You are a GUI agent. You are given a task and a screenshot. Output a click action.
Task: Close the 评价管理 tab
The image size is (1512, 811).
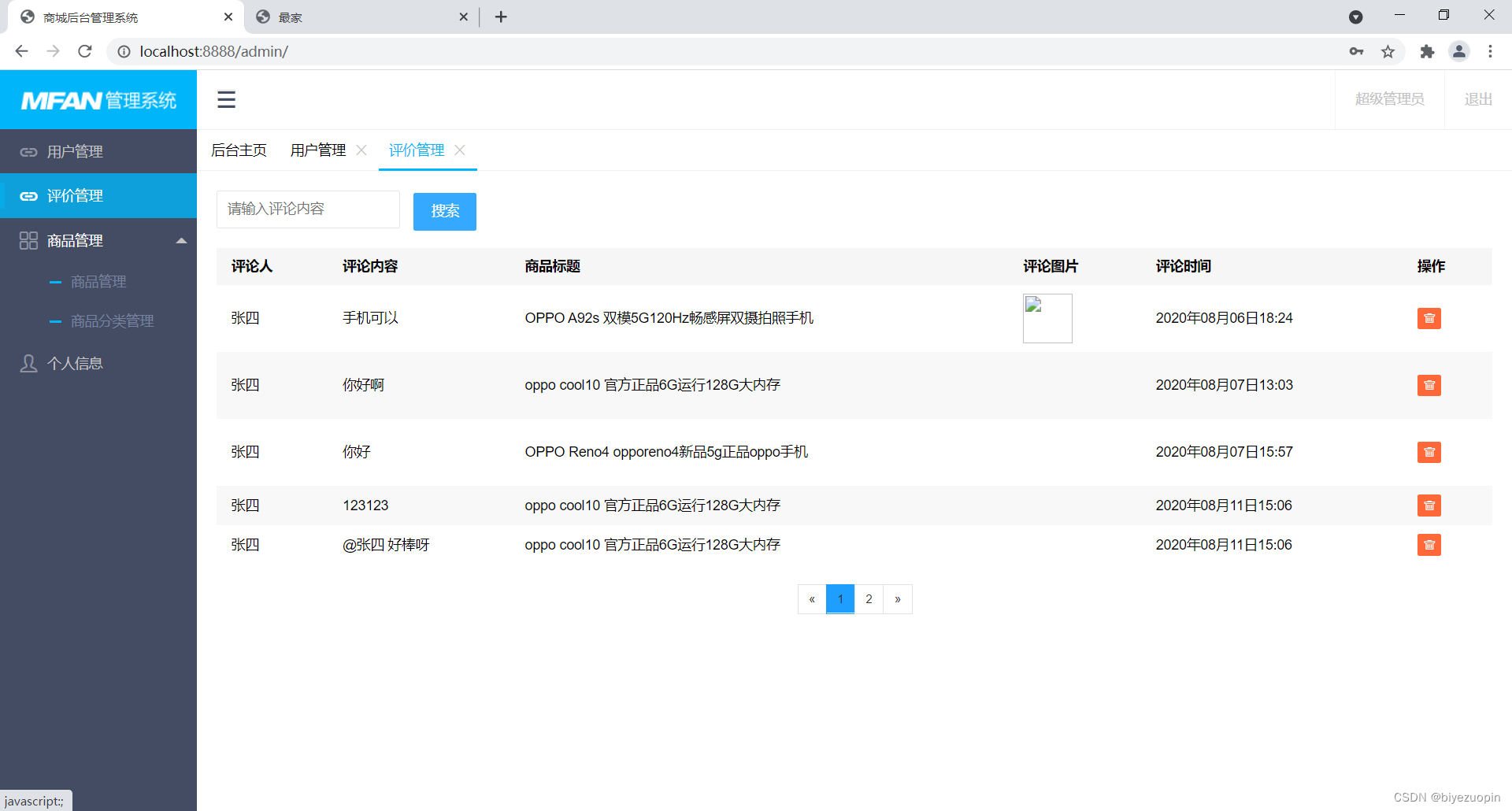pyautogui.click(x=460, y=150)
